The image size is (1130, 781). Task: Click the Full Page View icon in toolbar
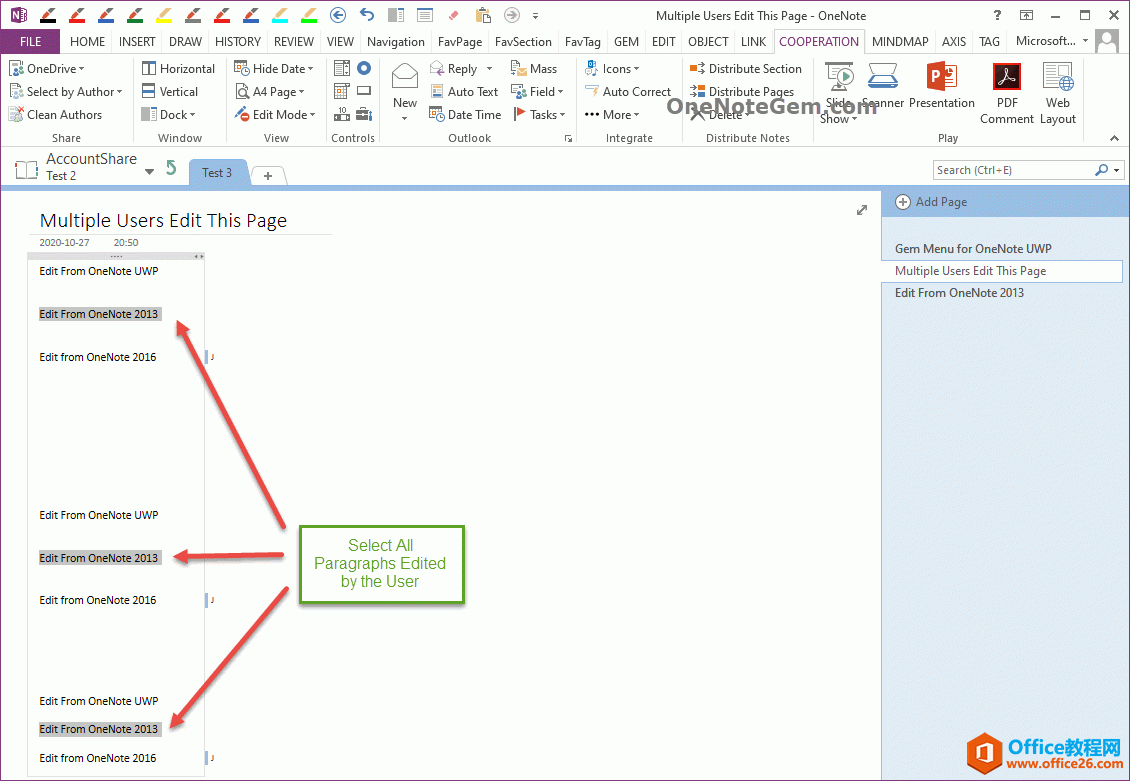424,14
